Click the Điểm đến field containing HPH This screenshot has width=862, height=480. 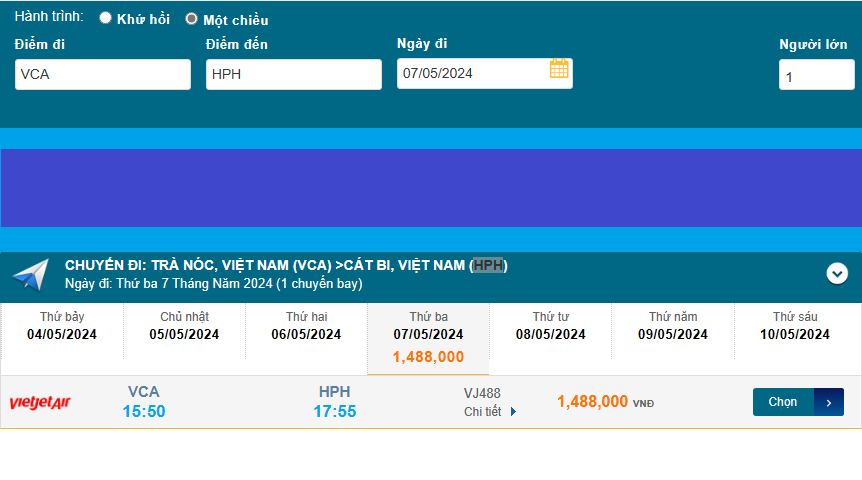coord(293,74)
